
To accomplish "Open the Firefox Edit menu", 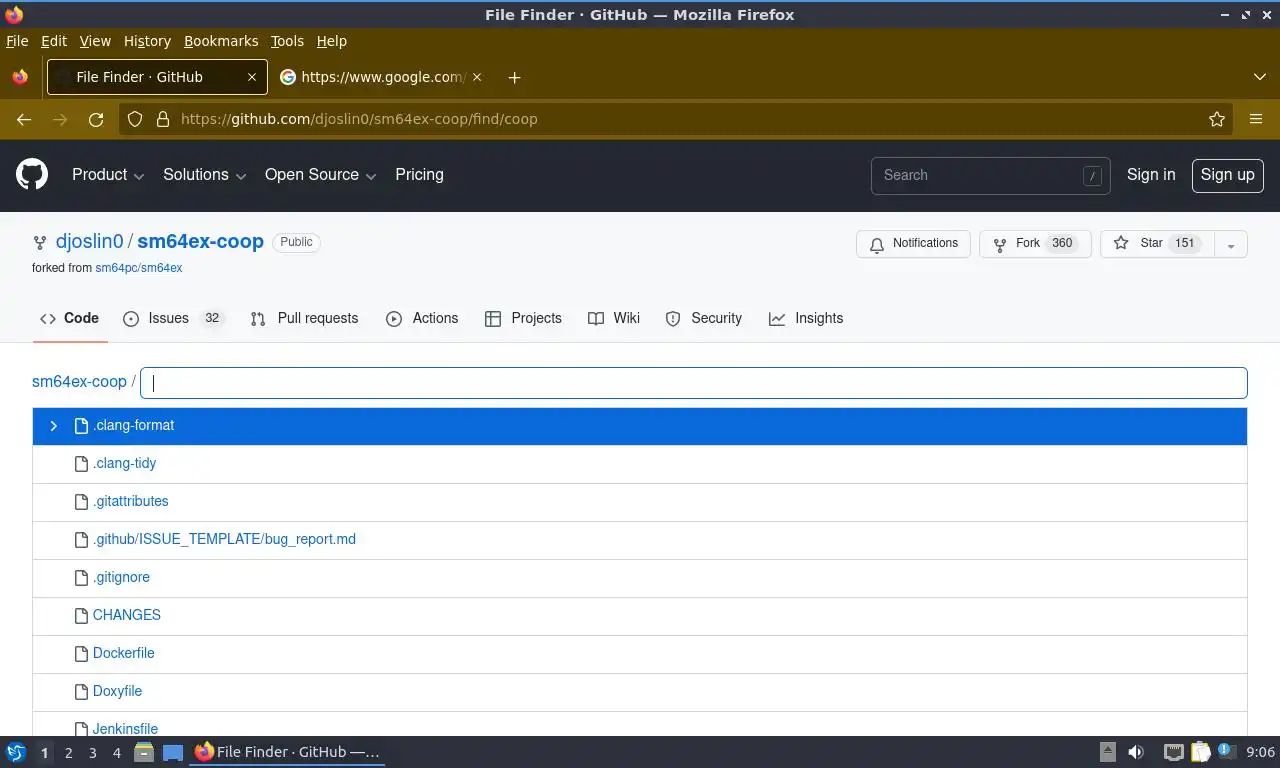I will (53, 41).
